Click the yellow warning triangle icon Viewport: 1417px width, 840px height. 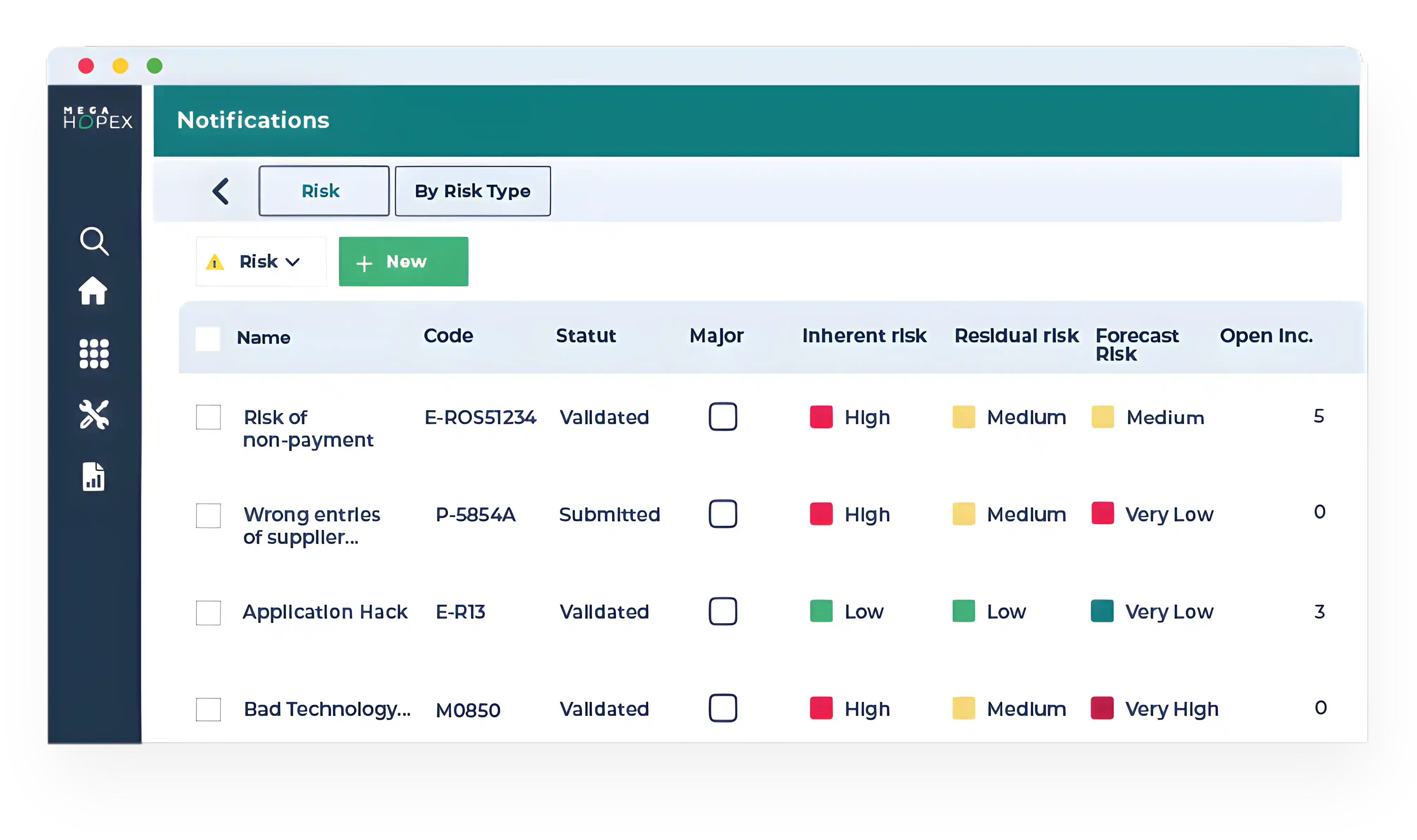click(215, 262)
